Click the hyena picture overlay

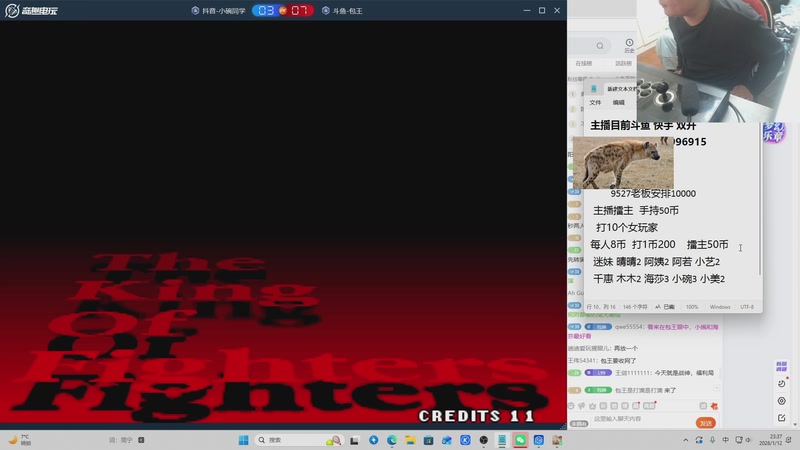click(x=623, y=163)
